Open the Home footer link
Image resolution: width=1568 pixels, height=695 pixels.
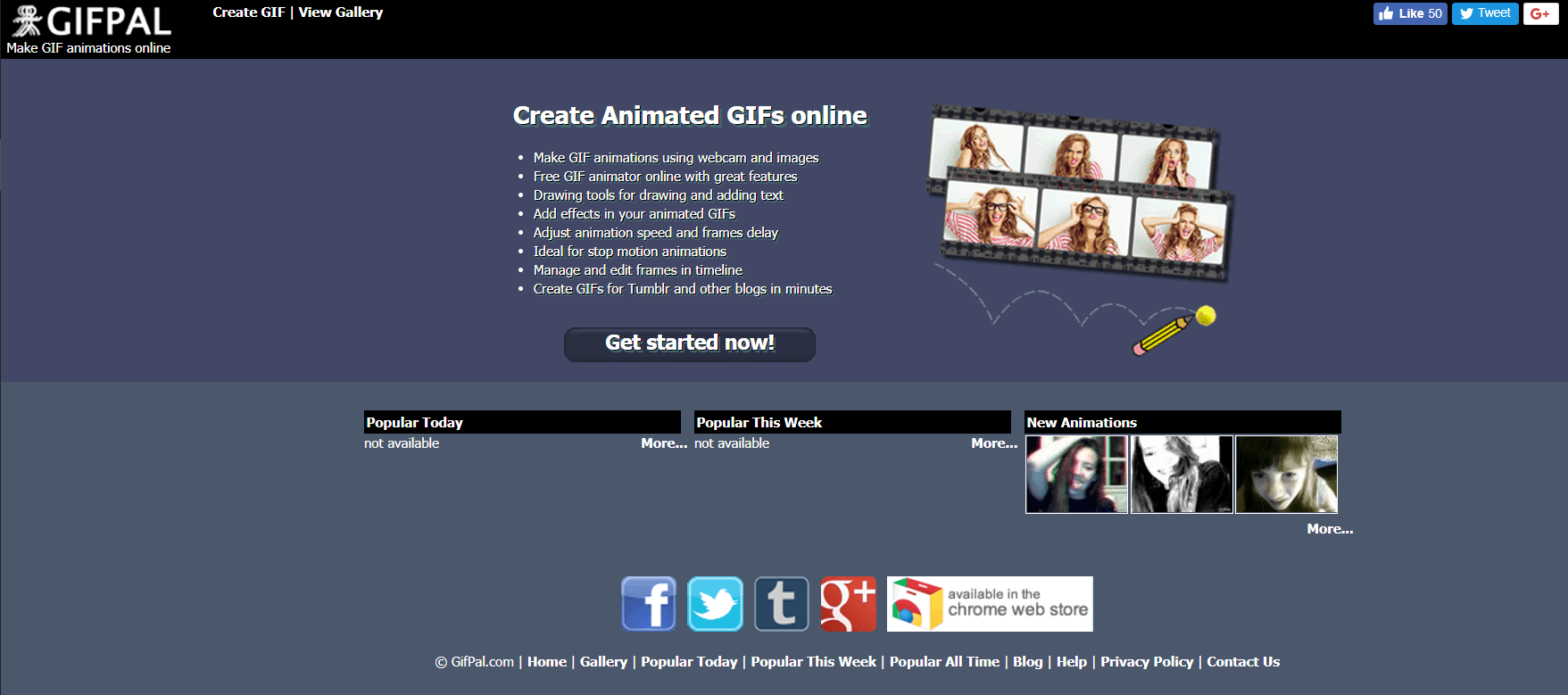click(547, 662)
